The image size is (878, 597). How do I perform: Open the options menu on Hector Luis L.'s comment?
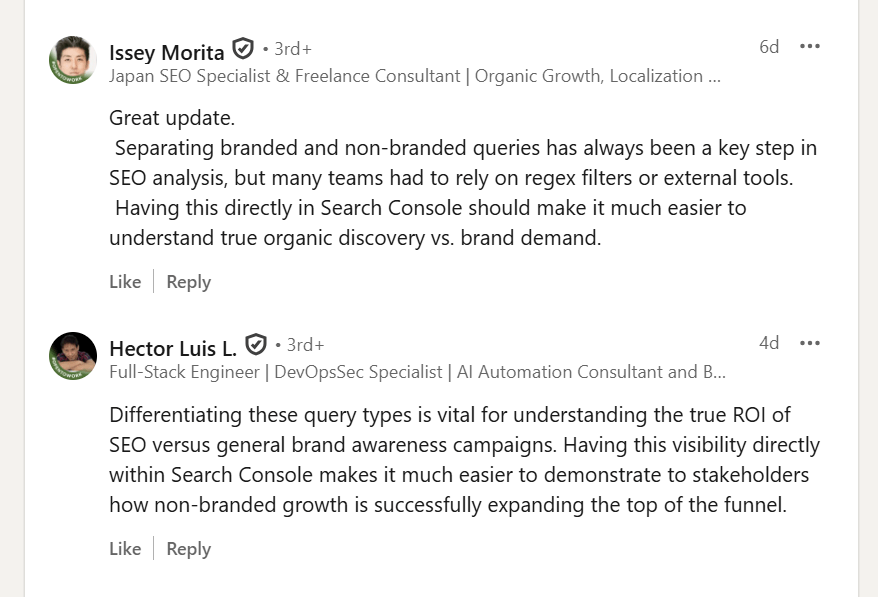(811, 343)
